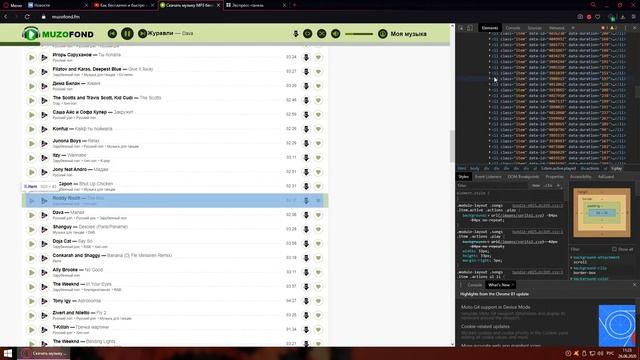Open the Doja Cat artist link
640x360 pixels.
62,241
